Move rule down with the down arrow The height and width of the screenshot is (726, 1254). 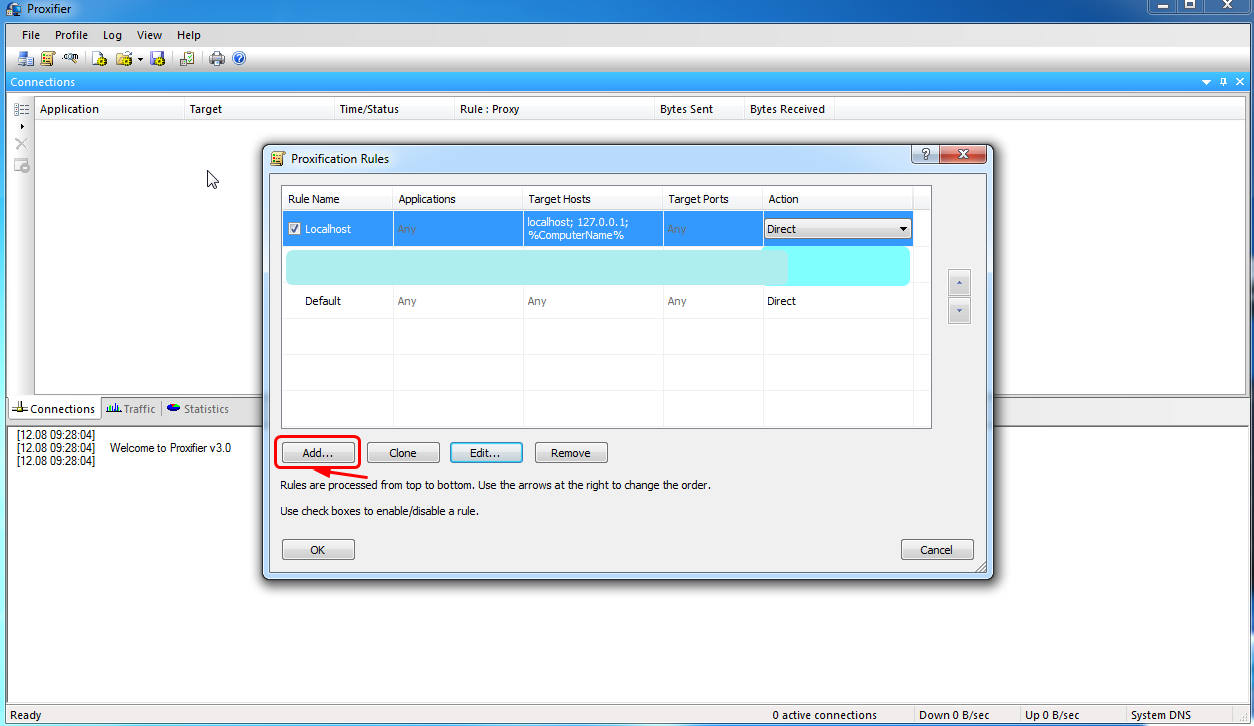[959, 311]
